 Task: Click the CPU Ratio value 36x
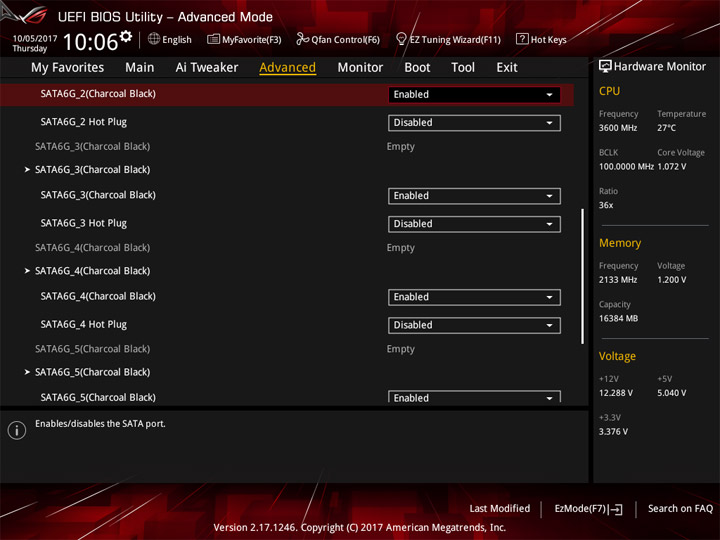point(606,205)
